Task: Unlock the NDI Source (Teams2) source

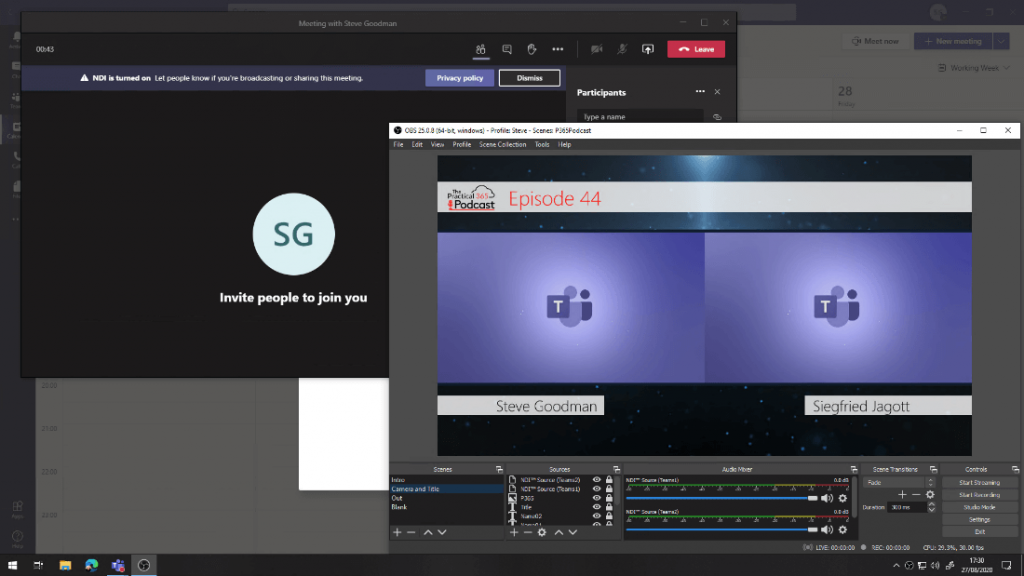Action: coord(609,480)
